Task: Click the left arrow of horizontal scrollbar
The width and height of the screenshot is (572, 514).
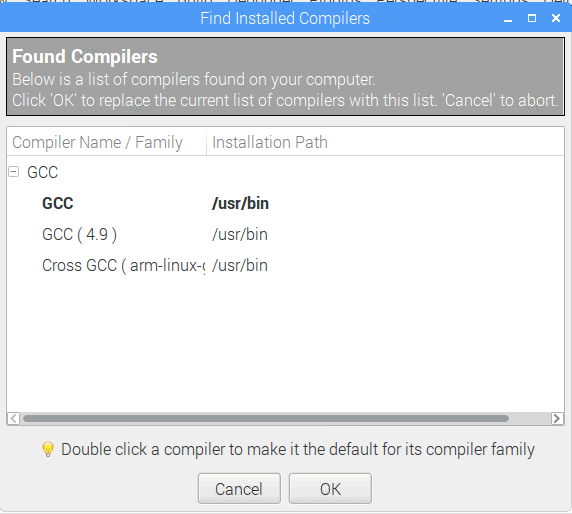Action: [13, 418]
